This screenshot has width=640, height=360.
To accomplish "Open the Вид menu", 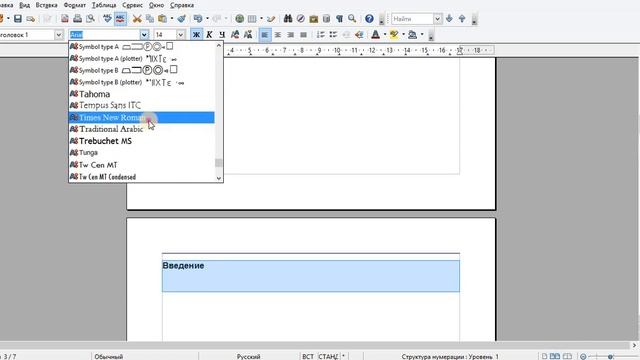I will pyautogui.click(x=24, y=5).
